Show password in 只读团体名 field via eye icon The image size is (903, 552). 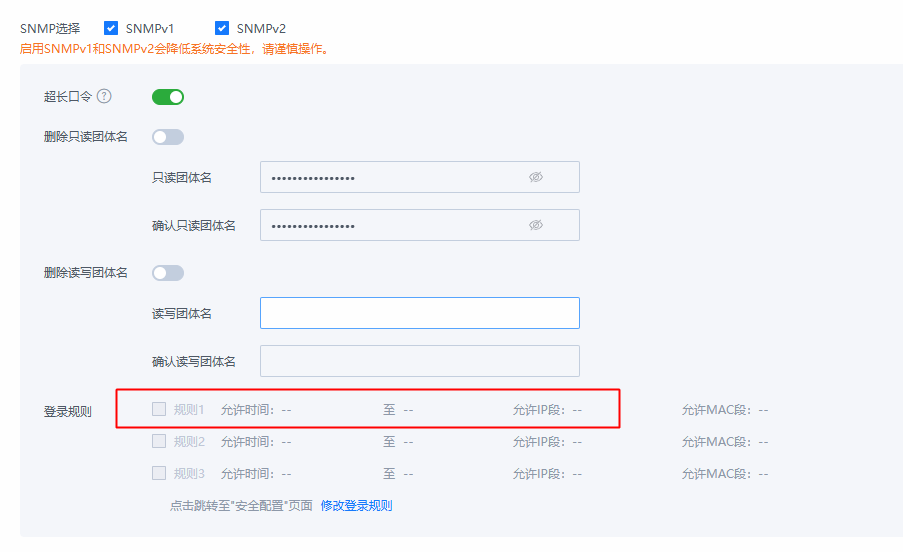pos(536,177)
